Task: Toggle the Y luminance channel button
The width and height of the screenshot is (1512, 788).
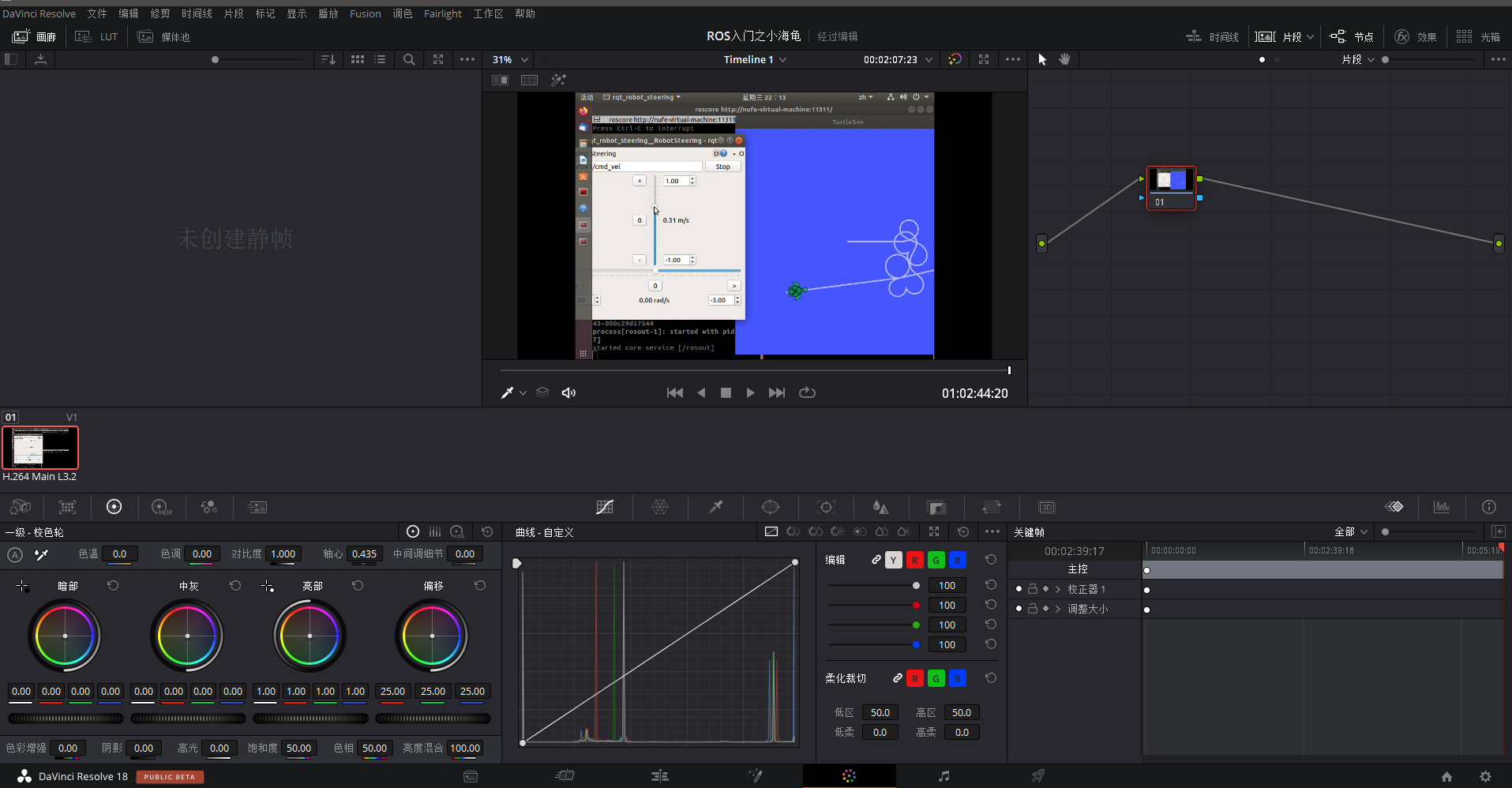Action: (x=893, y=560)
